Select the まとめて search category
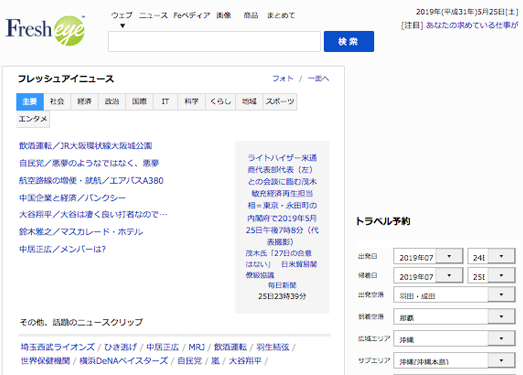Viewport: 523px width, 375px height. click(x=281, y=15)
